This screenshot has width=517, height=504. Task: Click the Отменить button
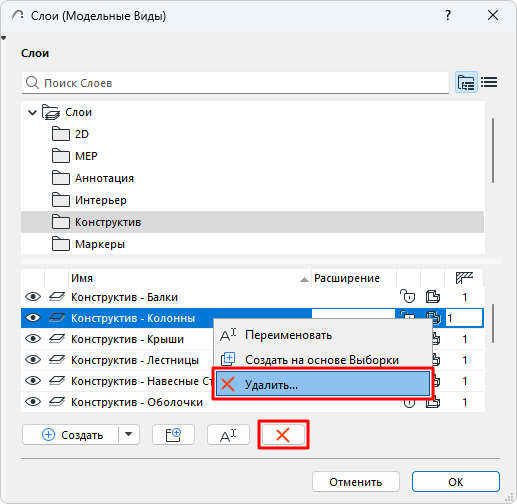pos(356,482)
